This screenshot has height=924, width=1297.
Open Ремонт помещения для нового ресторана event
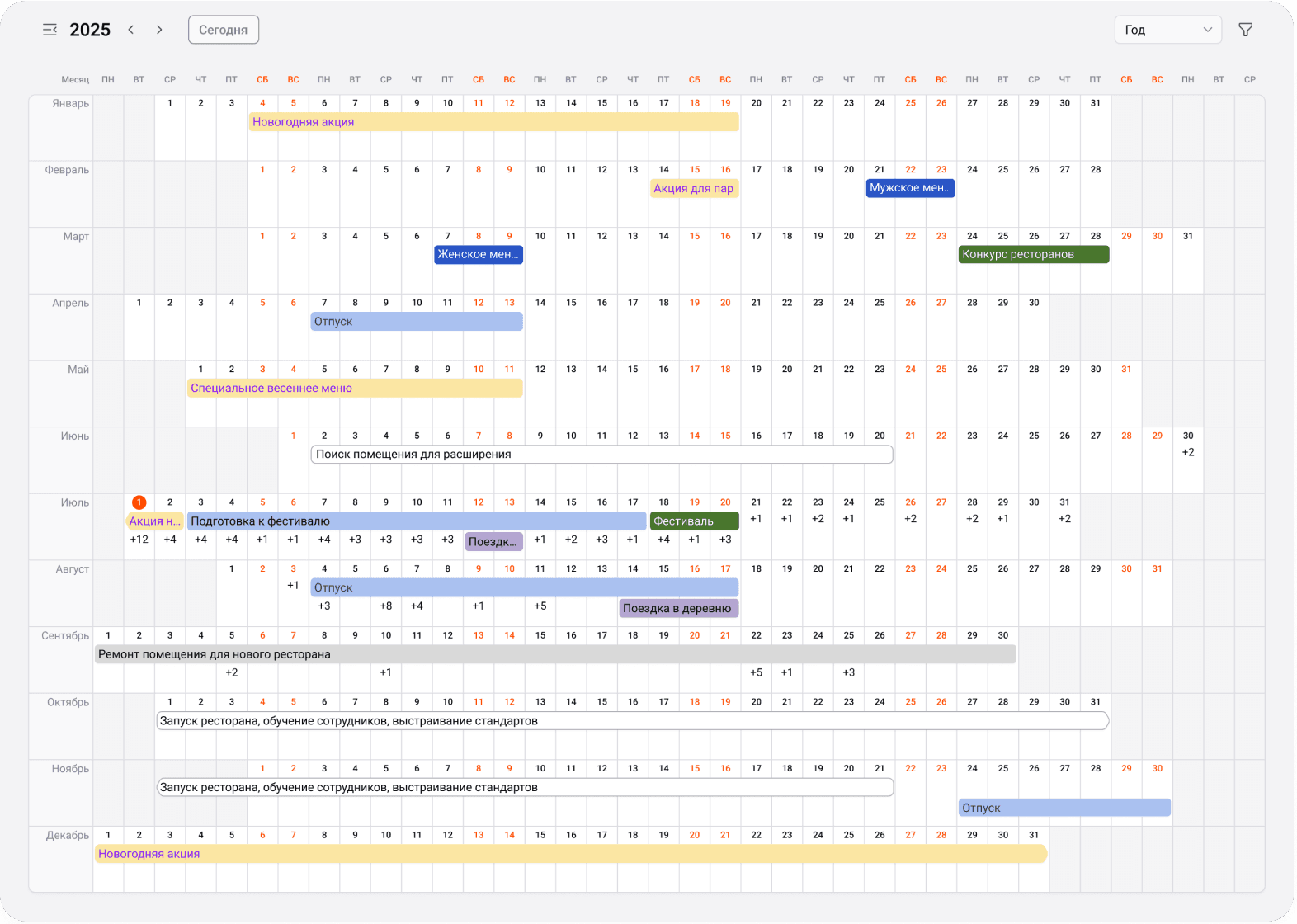[554, 654]
